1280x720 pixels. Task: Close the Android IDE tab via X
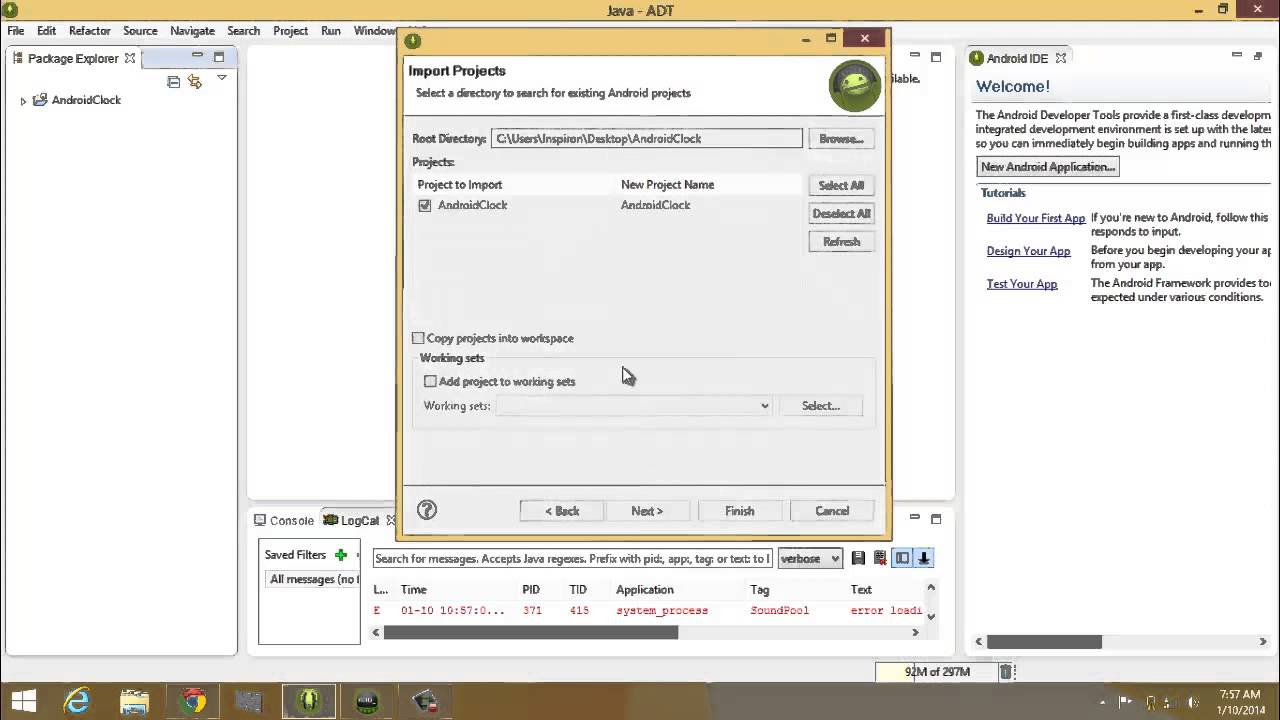(x=1060, y=58)
